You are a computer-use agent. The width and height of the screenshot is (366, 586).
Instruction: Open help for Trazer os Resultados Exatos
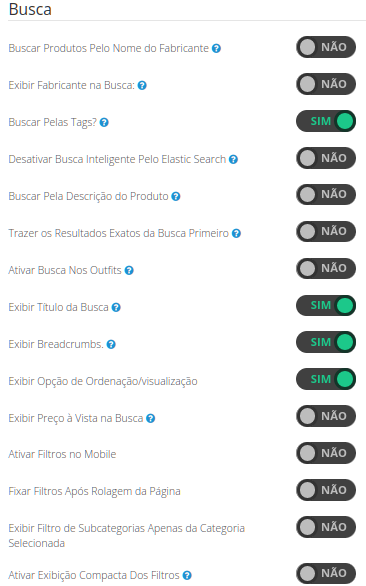pyautogui.click(x=236, y=233)
